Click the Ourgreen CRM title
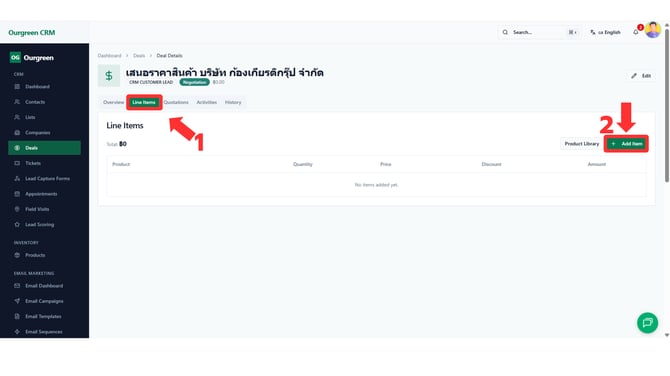The width and height of the screenshot is (670, 376). click(32, 32)
